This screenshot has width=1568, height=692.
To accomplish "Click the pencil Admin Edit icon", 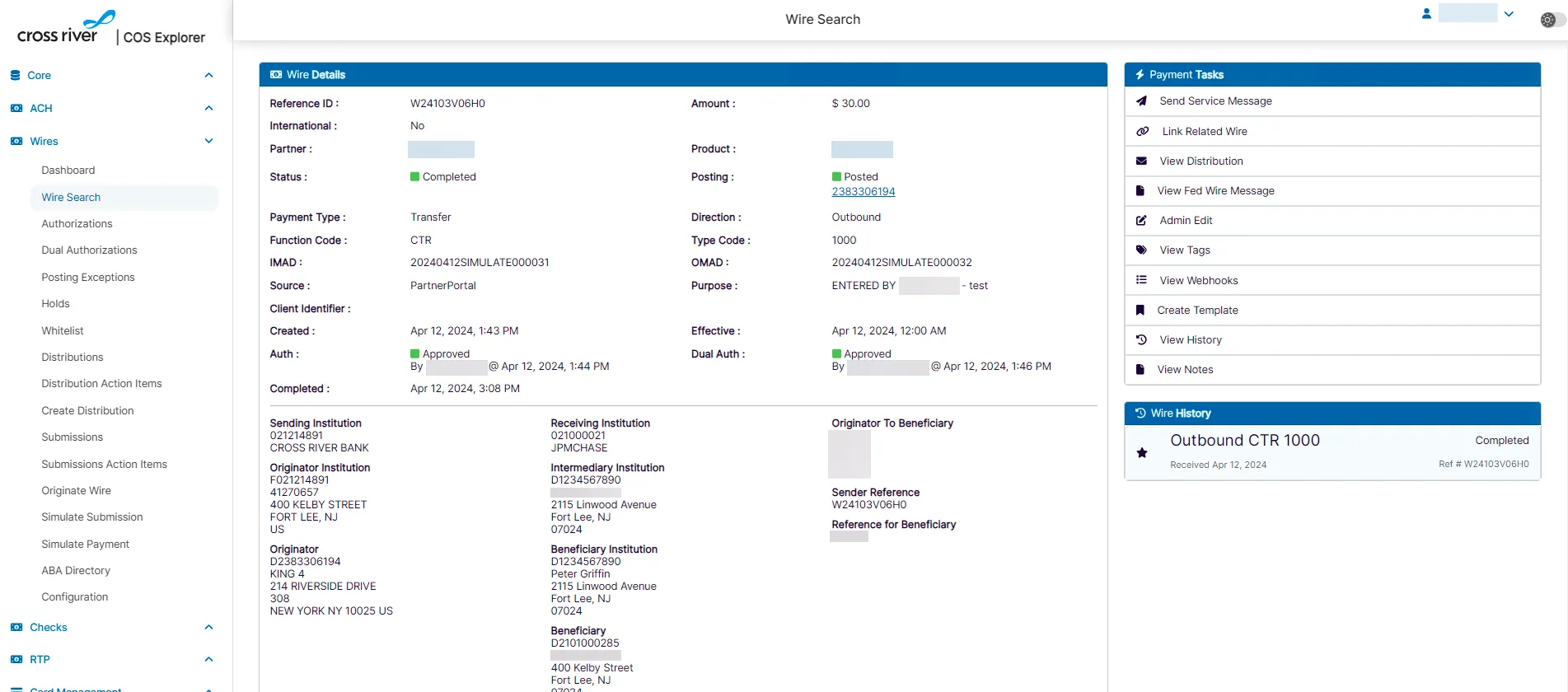I will [1141, 220].
